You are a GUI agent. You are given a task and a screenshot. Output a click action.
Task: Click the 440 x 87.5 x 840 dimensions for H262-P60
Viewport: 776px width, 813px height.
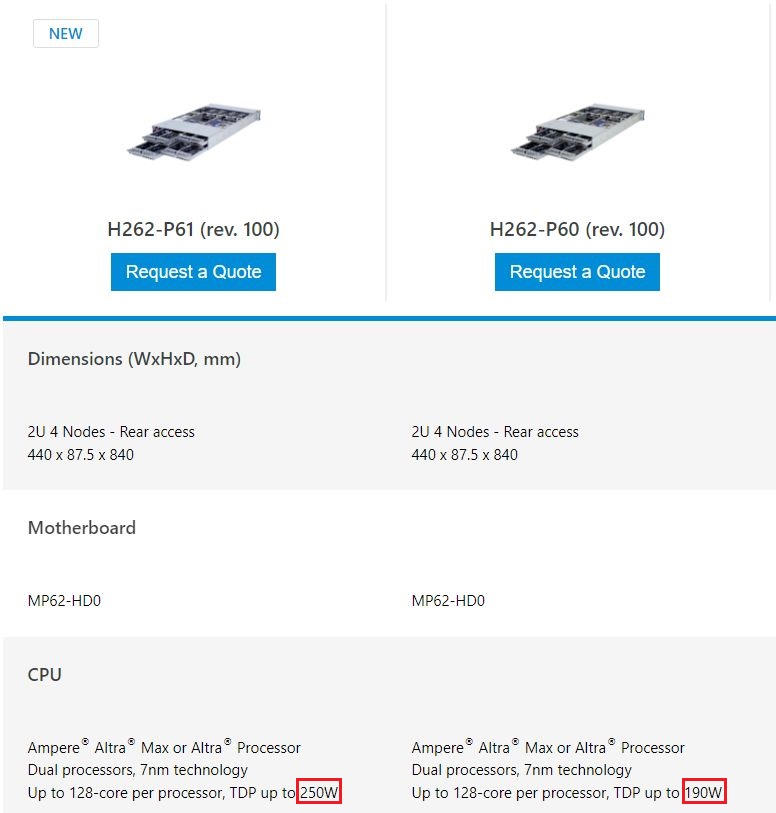point(465,455)
